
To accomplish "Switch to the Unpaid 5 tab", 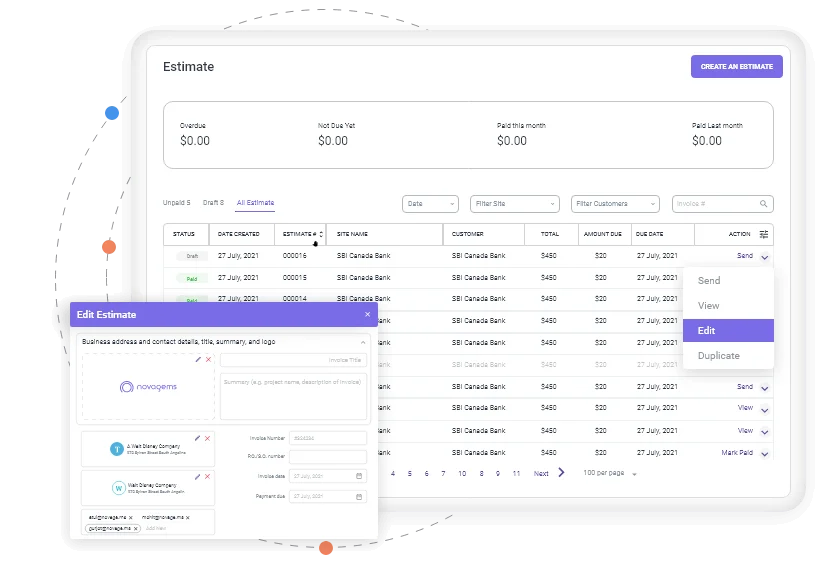I will (x=176, y=203).
